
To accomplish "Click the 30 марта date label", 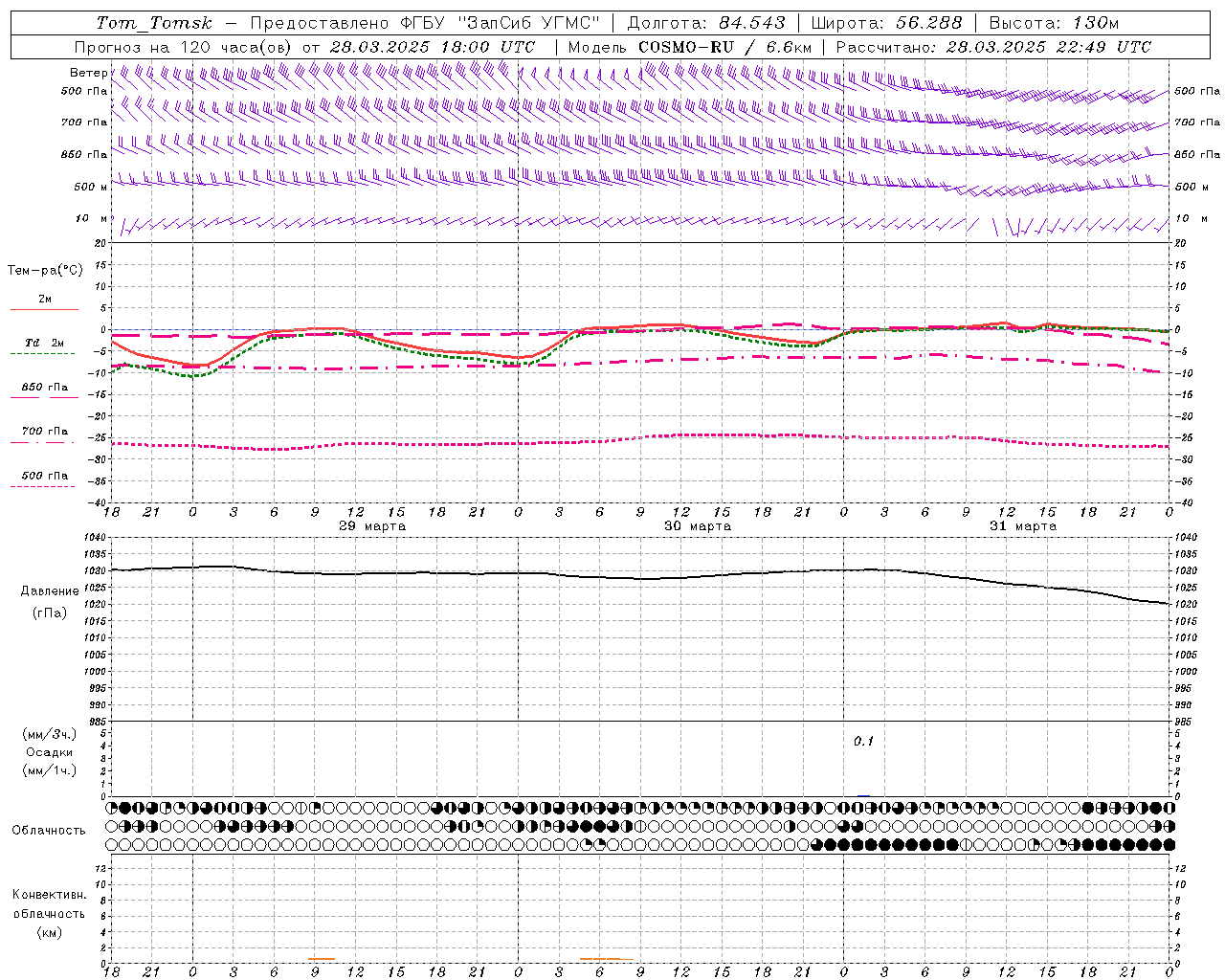I will pos(698,526).
